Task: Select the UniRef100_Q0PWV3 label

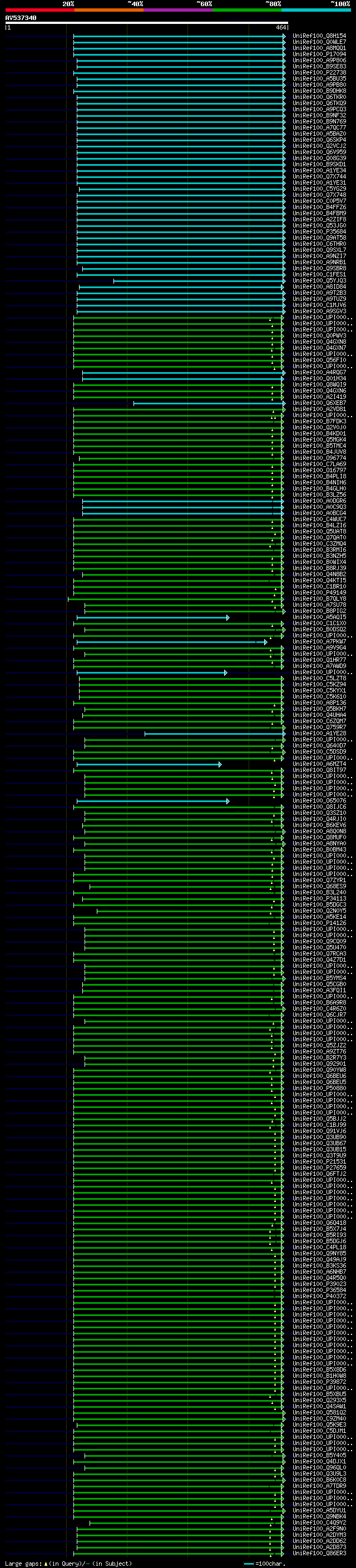Action: click(319, 335)
